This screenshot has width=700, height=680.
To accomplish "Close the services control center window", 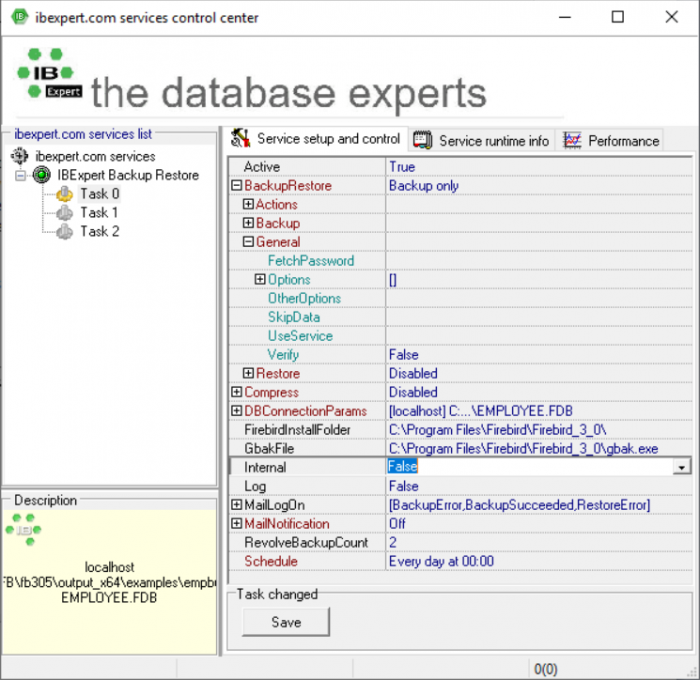I will [671, 17].
